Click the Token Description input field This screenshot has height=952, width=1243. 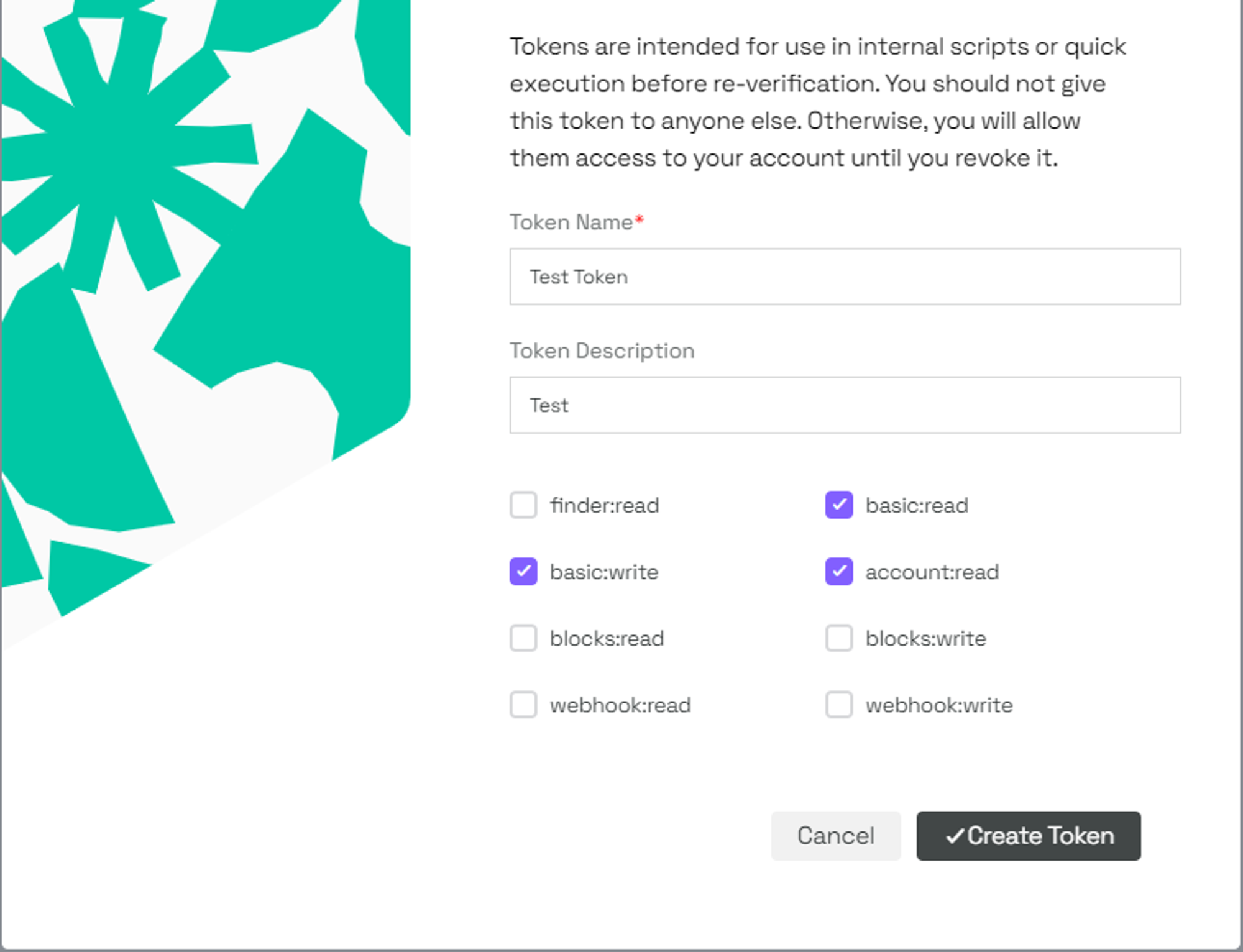pyautogui.click(x=844, y=405)
